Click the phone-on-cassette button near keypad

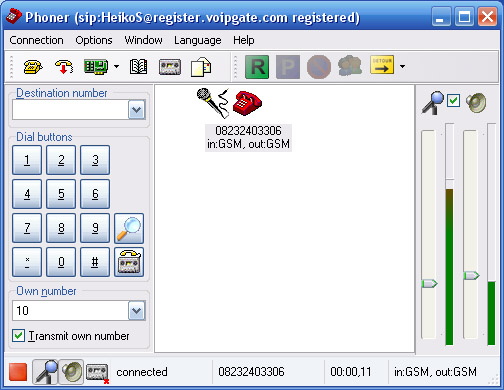pos(129,262)
